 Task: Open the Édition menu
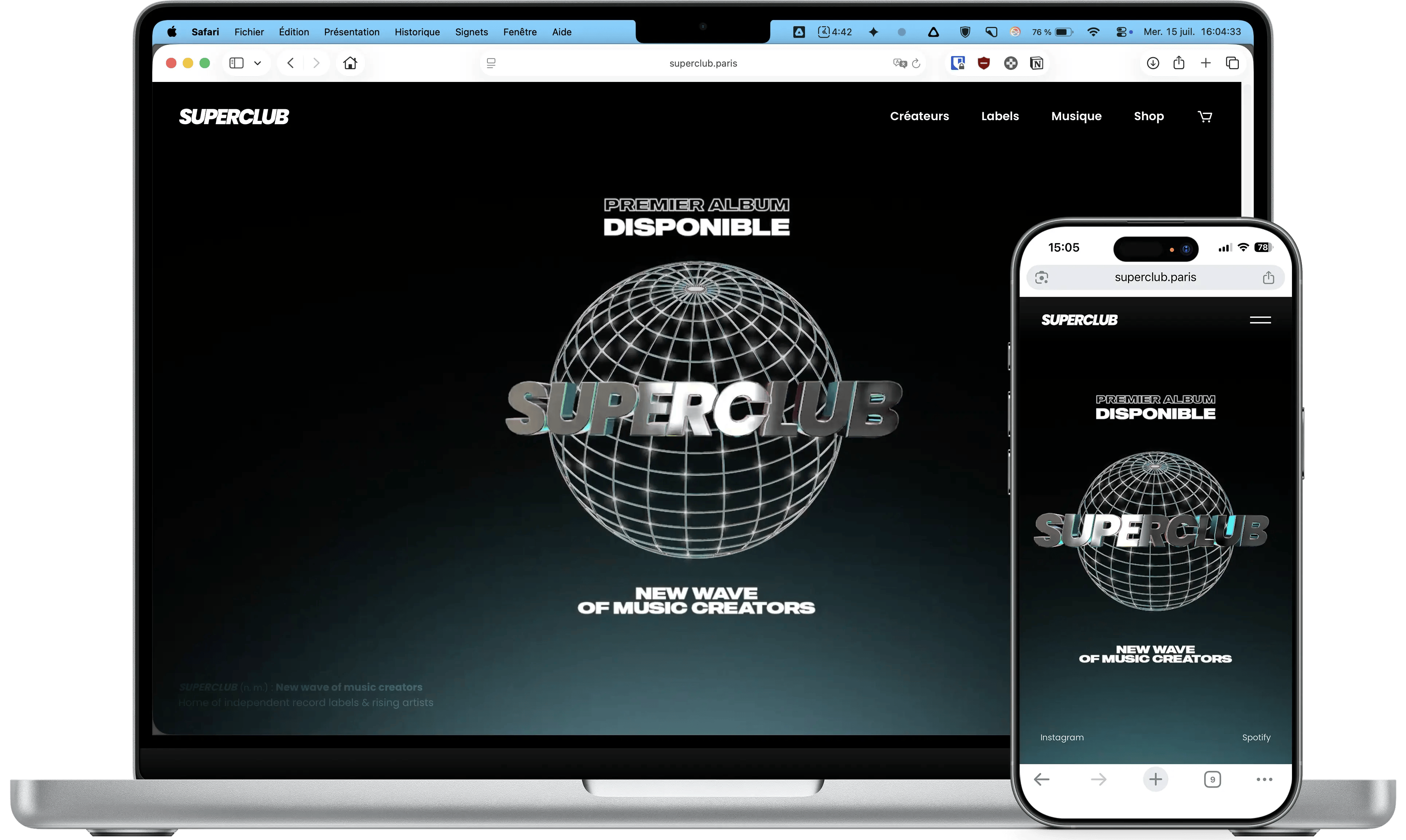294,32
